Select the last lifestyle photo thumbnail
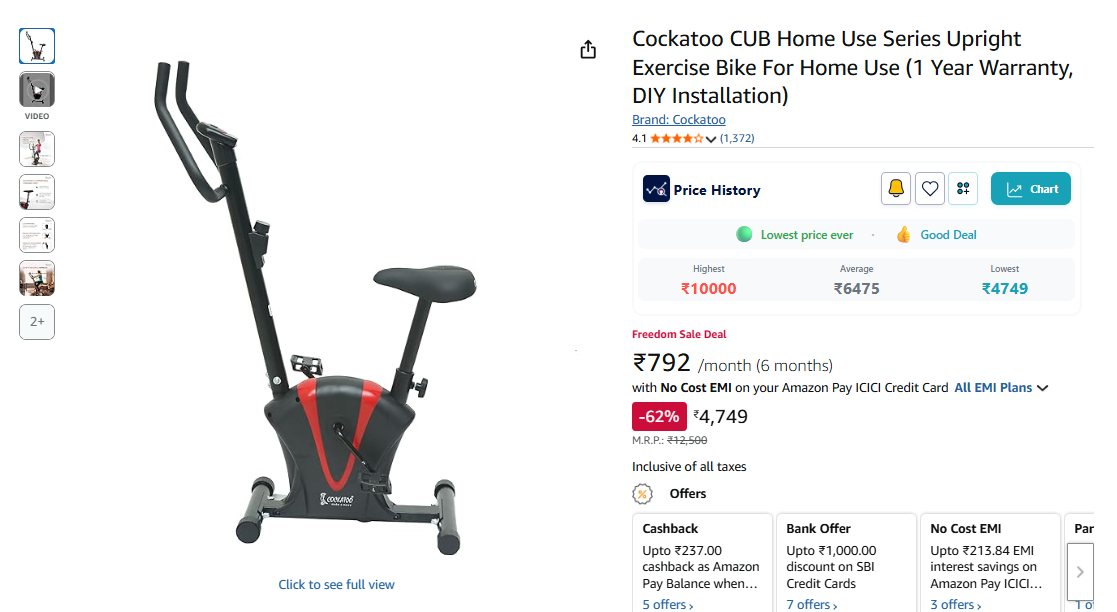Image resolution: width=1117 pixels, height=612 pixels. click(x=37, y=278)
